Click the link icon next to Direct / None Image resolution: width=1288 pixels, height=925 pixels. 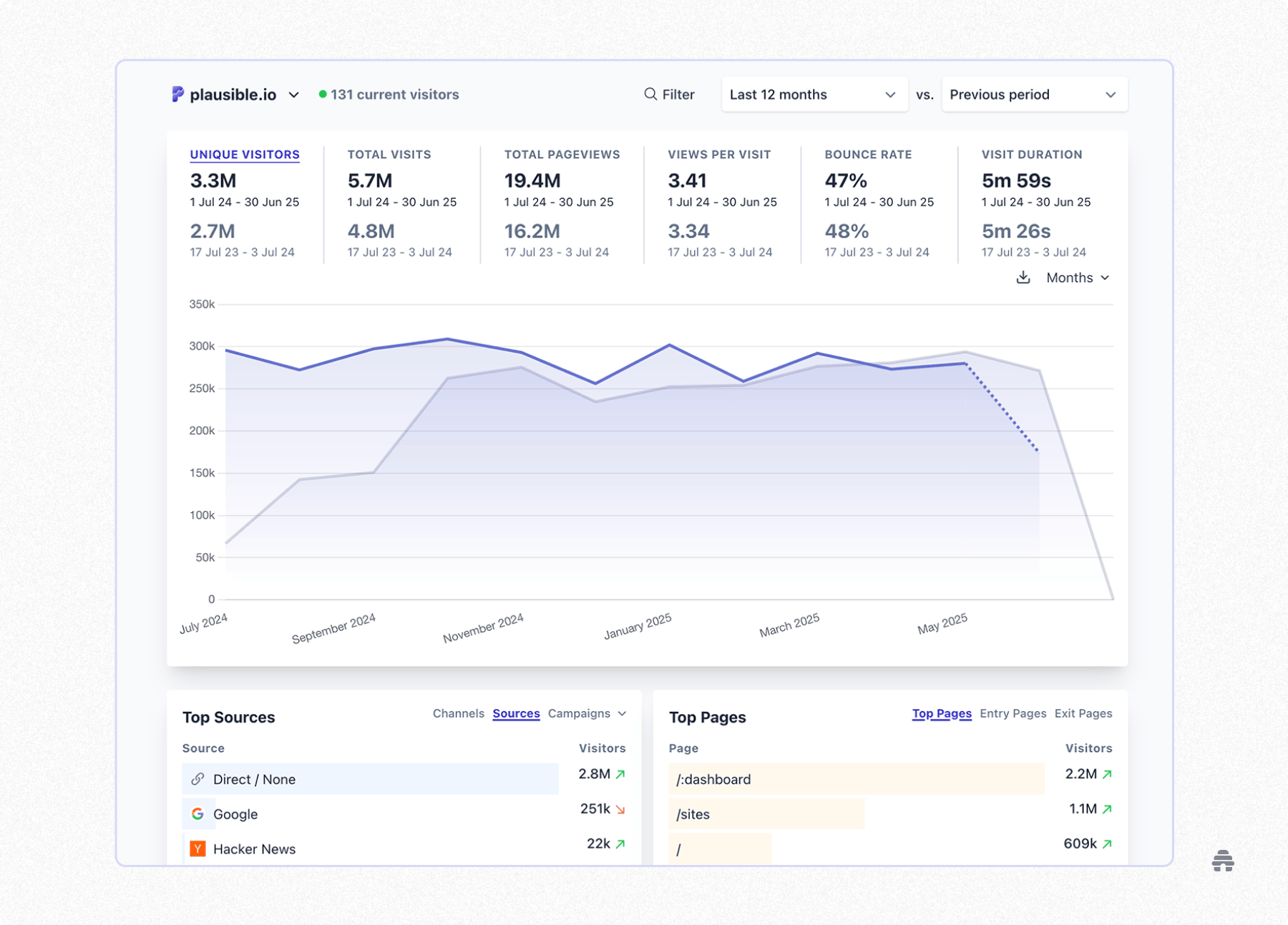point(197,779)
